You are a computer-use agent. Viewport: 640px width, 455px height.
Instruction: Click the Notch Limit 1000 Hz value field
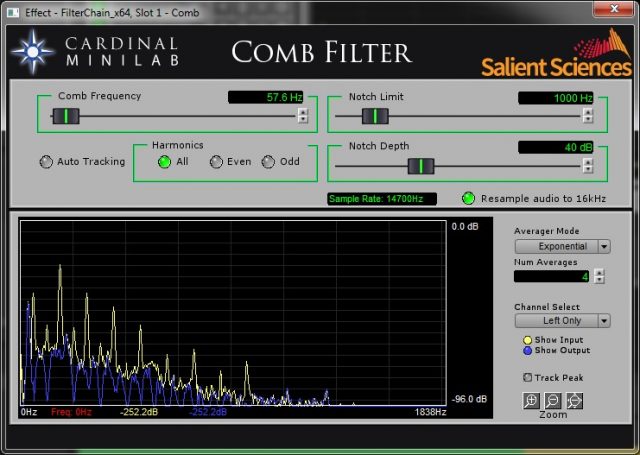tap(556, 98)
